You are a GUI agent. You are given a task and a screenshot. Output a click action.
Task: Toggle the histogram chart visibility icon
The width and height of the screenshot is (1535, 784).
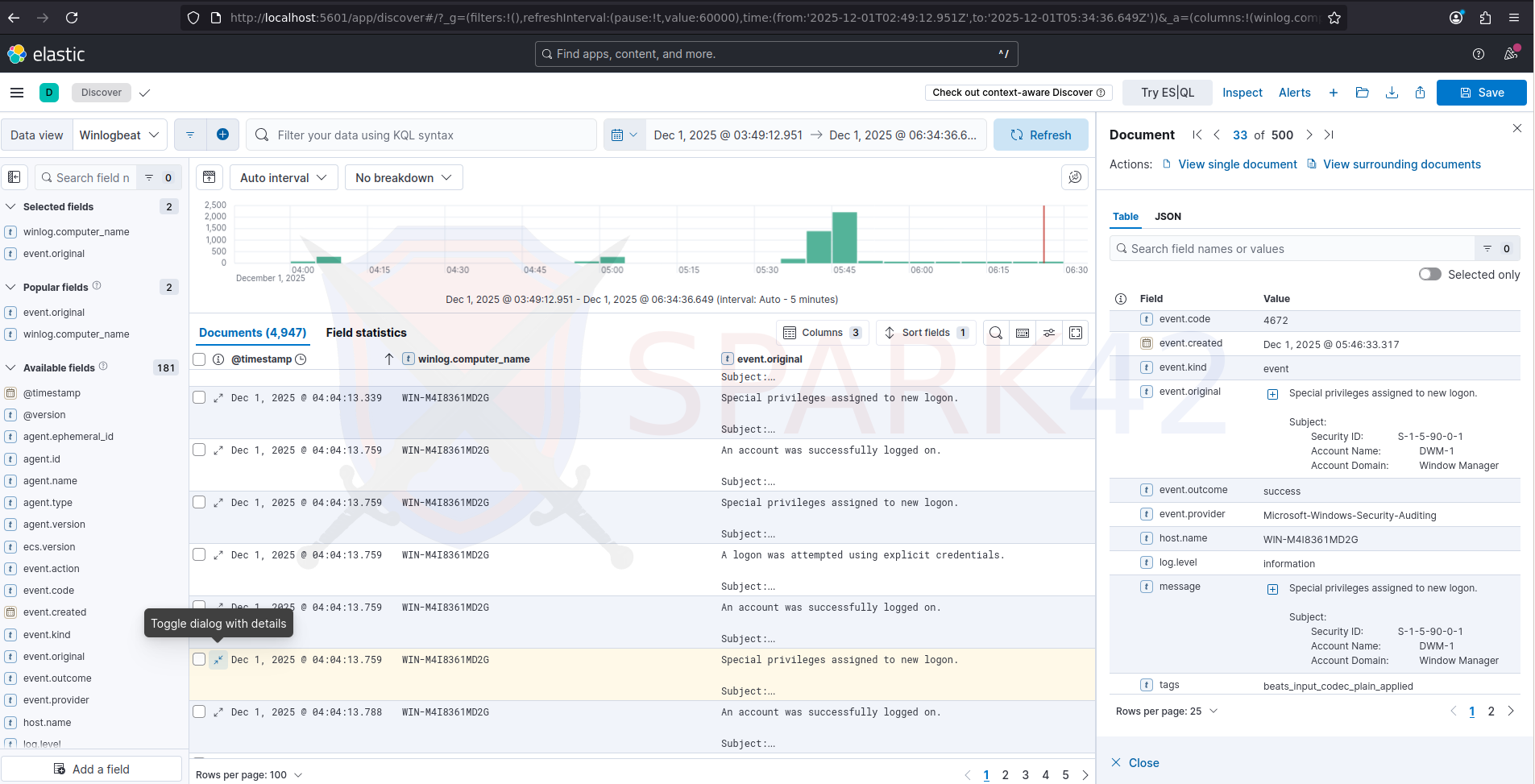point(209,177)
